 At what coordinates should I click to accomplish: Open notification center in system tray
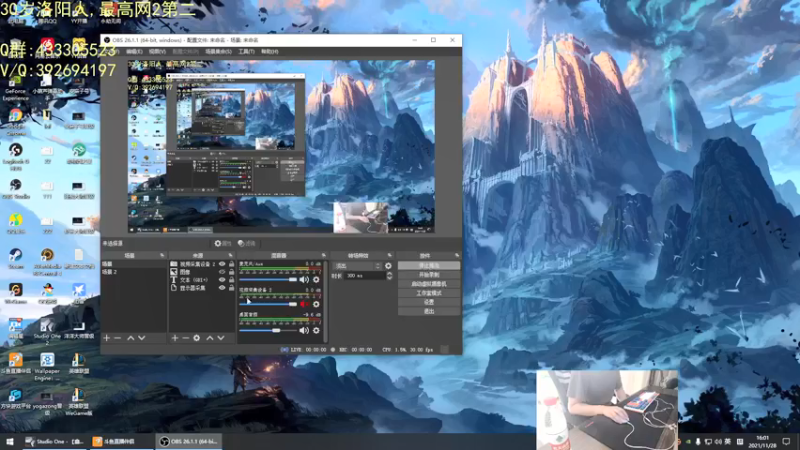pyautogui.click(x=786, y=441)
